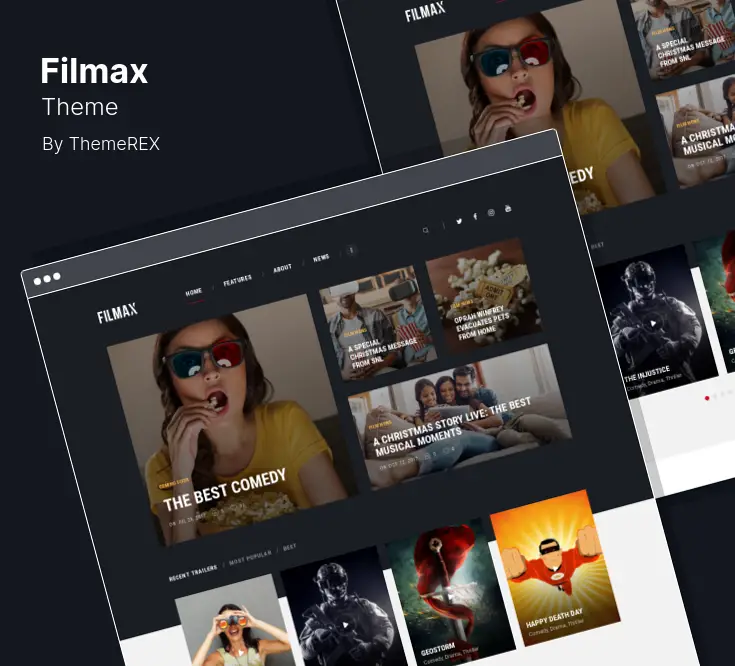Click the circular more-options menu icon after News

point(351,250)
